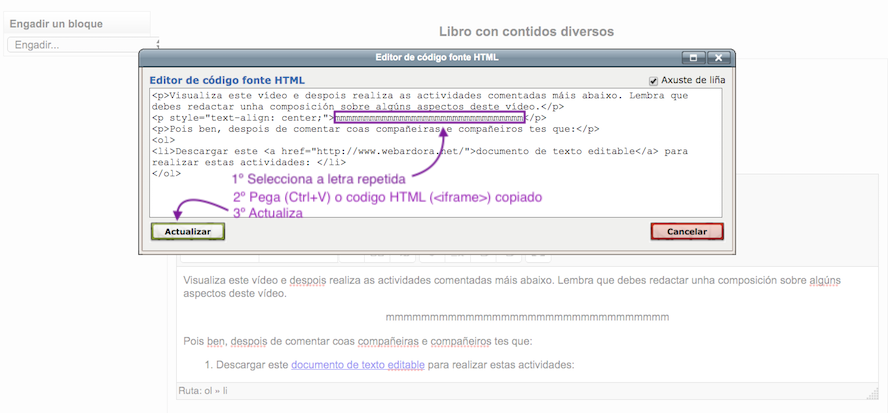
Task: Toggle the 'Axuste de liña' checkbox
Action: click(x=653, y=80)
